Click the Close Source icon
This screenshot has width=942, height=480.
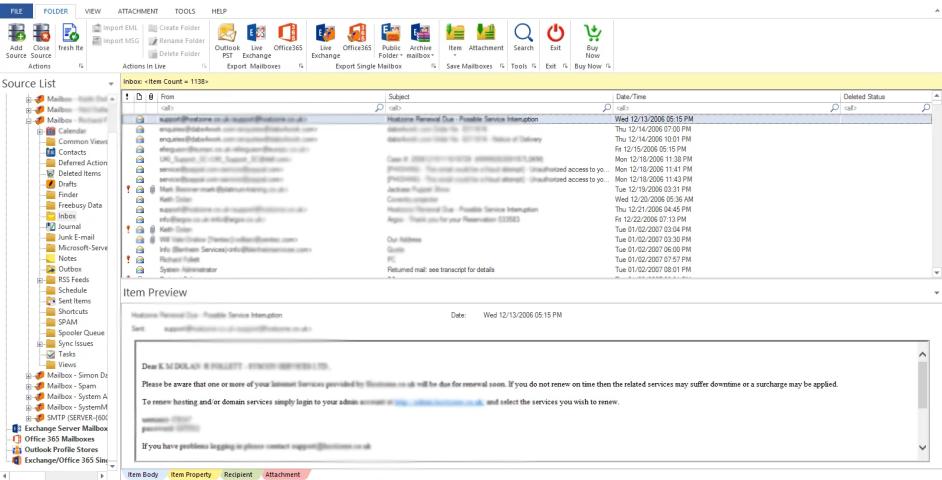(x=41, y=36)
